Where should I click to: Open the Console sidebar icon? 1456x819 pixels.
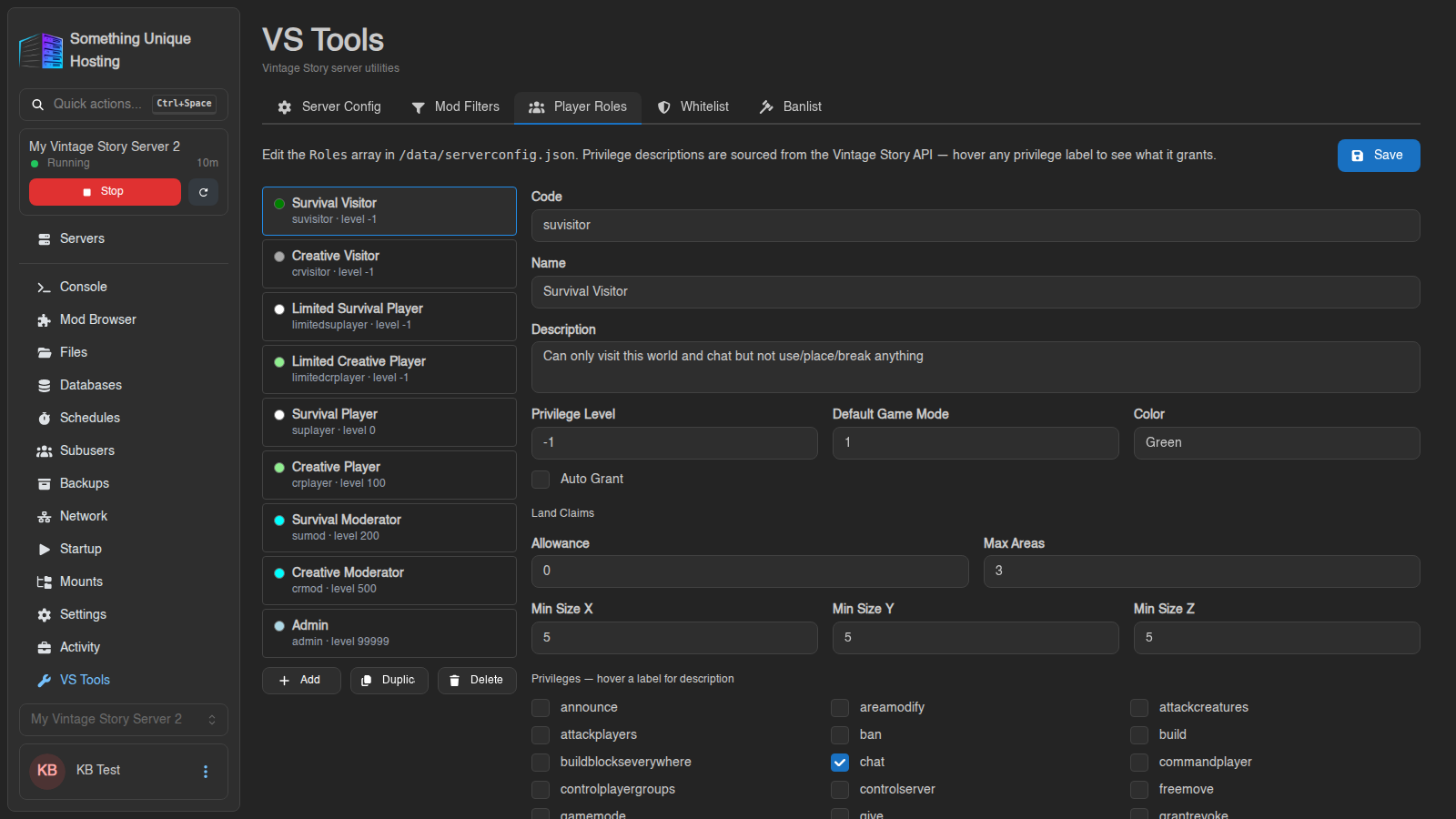[x=44, y=288]
